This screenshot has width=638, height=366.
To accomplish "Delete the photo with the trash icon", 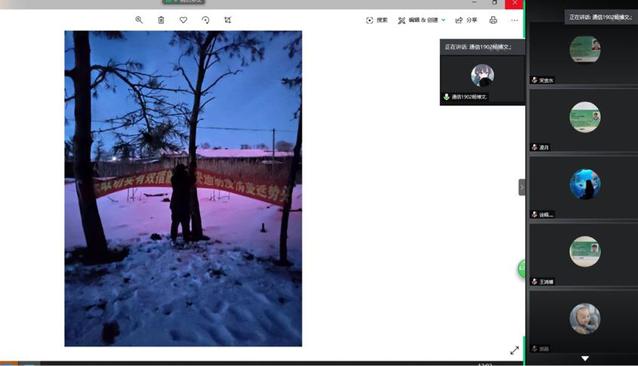I will pos(161,20).
